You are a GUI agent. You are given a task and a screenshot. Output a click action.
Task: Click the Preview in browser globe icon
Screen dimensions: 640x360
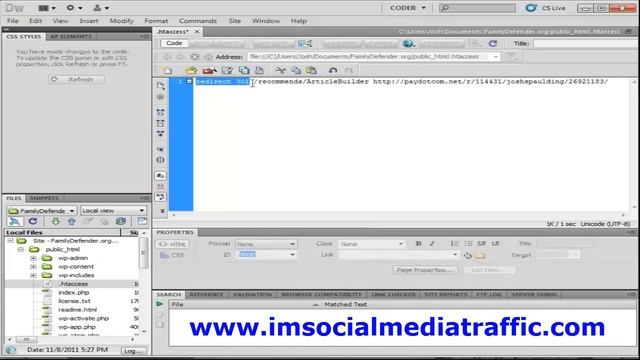(x=408, y=43)
